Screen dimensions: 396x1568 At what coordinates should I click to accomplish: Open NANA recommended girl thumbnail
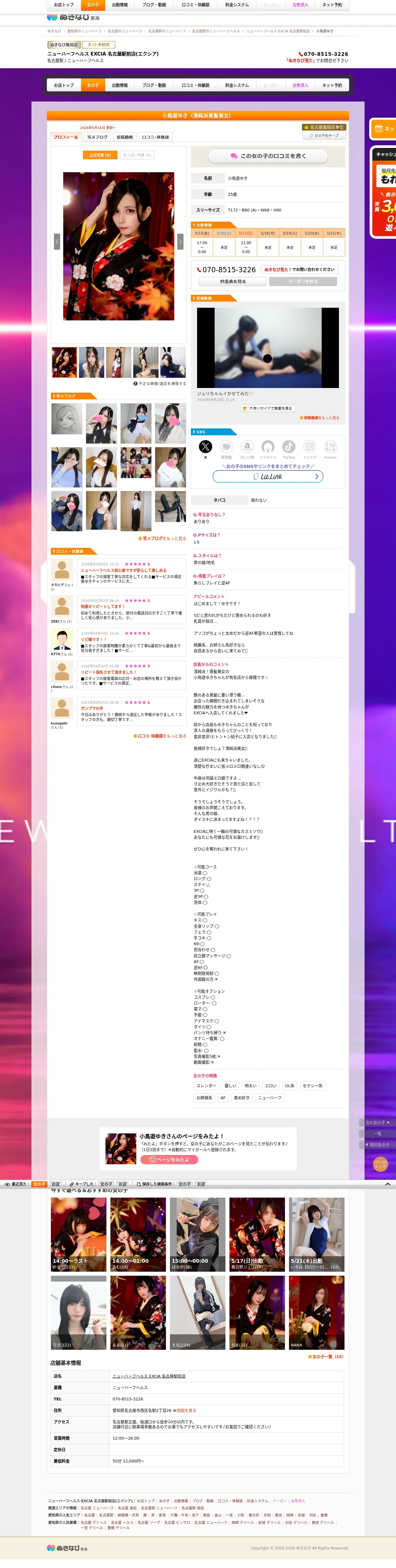[x=316, y=1312]
